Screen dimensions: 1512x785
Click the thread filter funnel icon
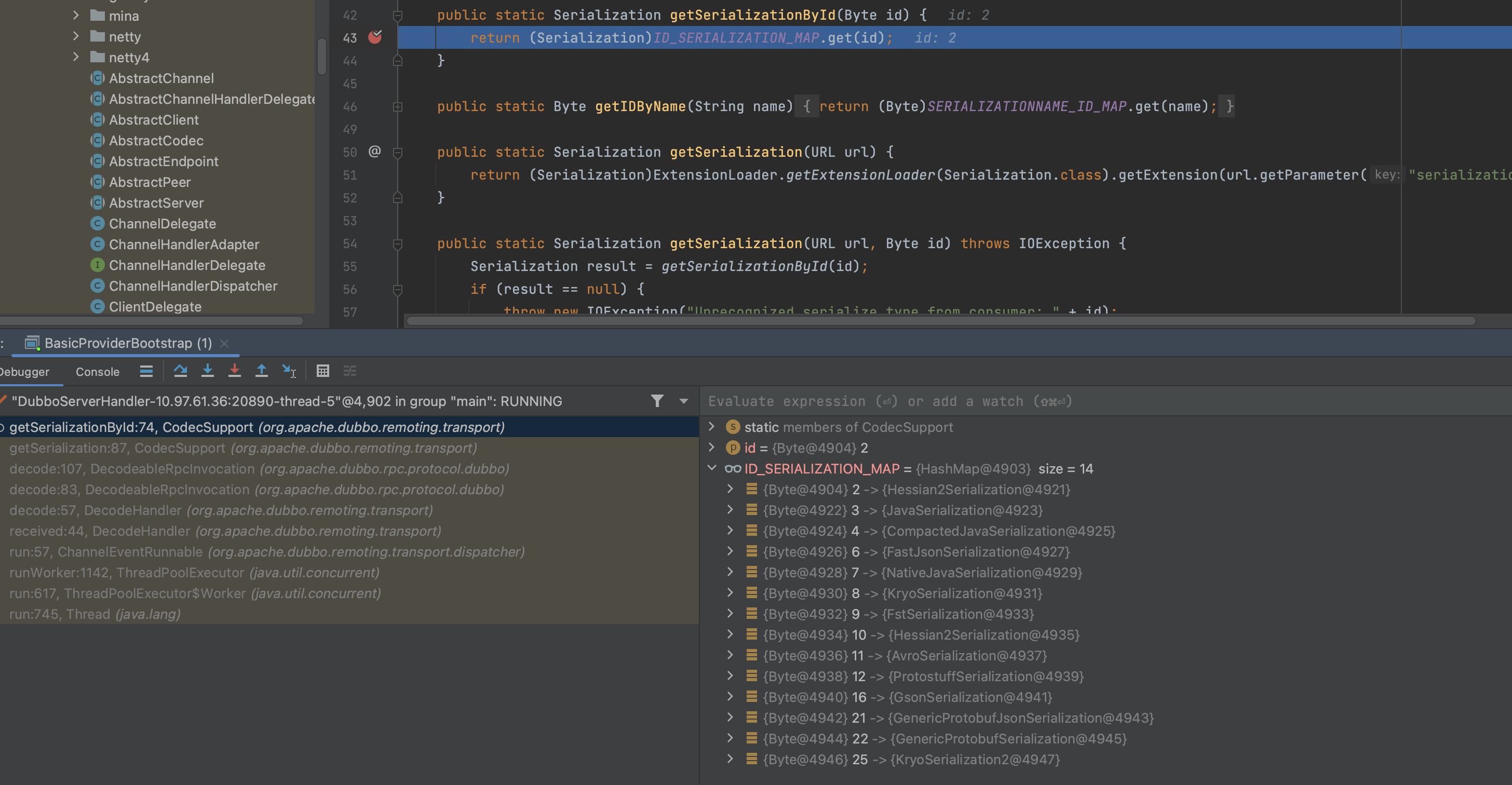point(657,401)
